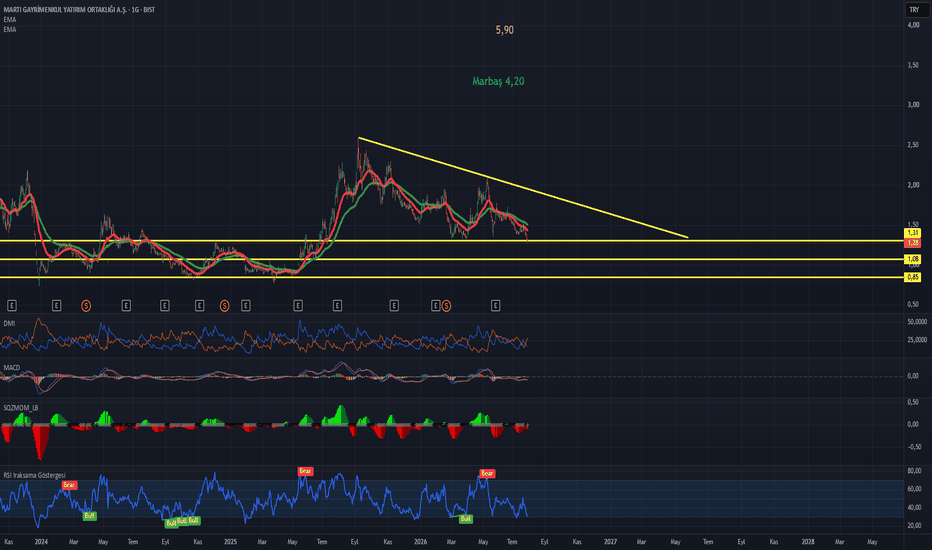This screenshot has width=932, height=550.
Task: Click the 2,50 price axis value
Action: pyautogui.click(x=913, y=144)
